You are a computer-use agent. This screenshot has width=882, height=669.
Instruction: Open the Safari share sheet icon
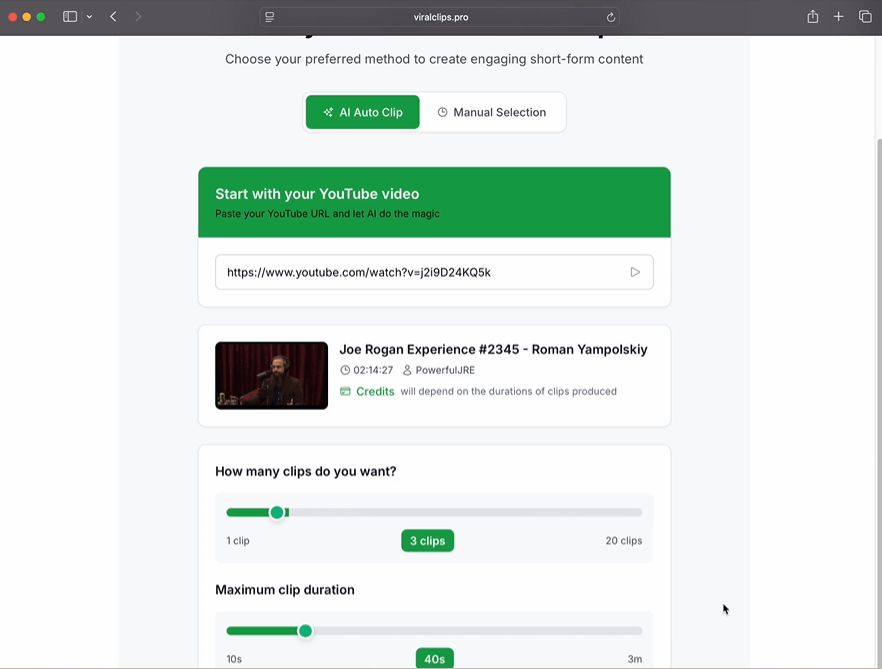point(812,16)
